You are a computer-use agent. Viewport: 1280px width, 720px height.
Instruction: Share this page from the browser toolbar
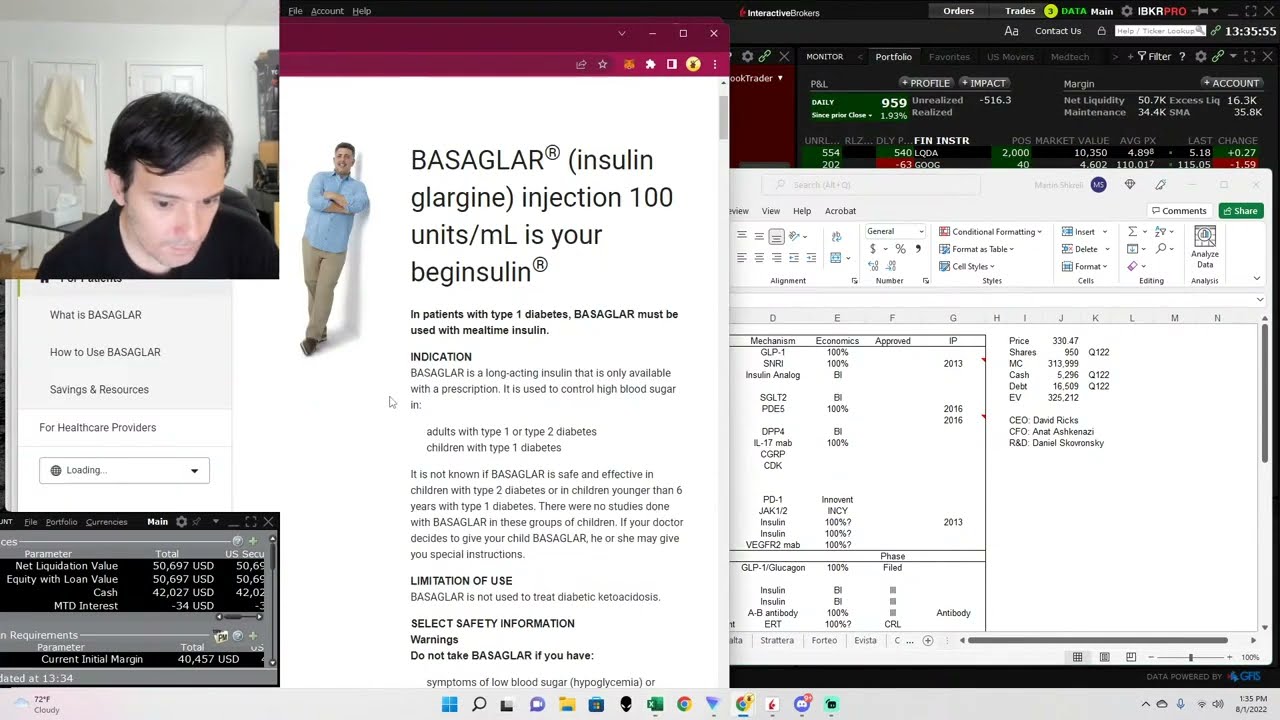(581, 64)
